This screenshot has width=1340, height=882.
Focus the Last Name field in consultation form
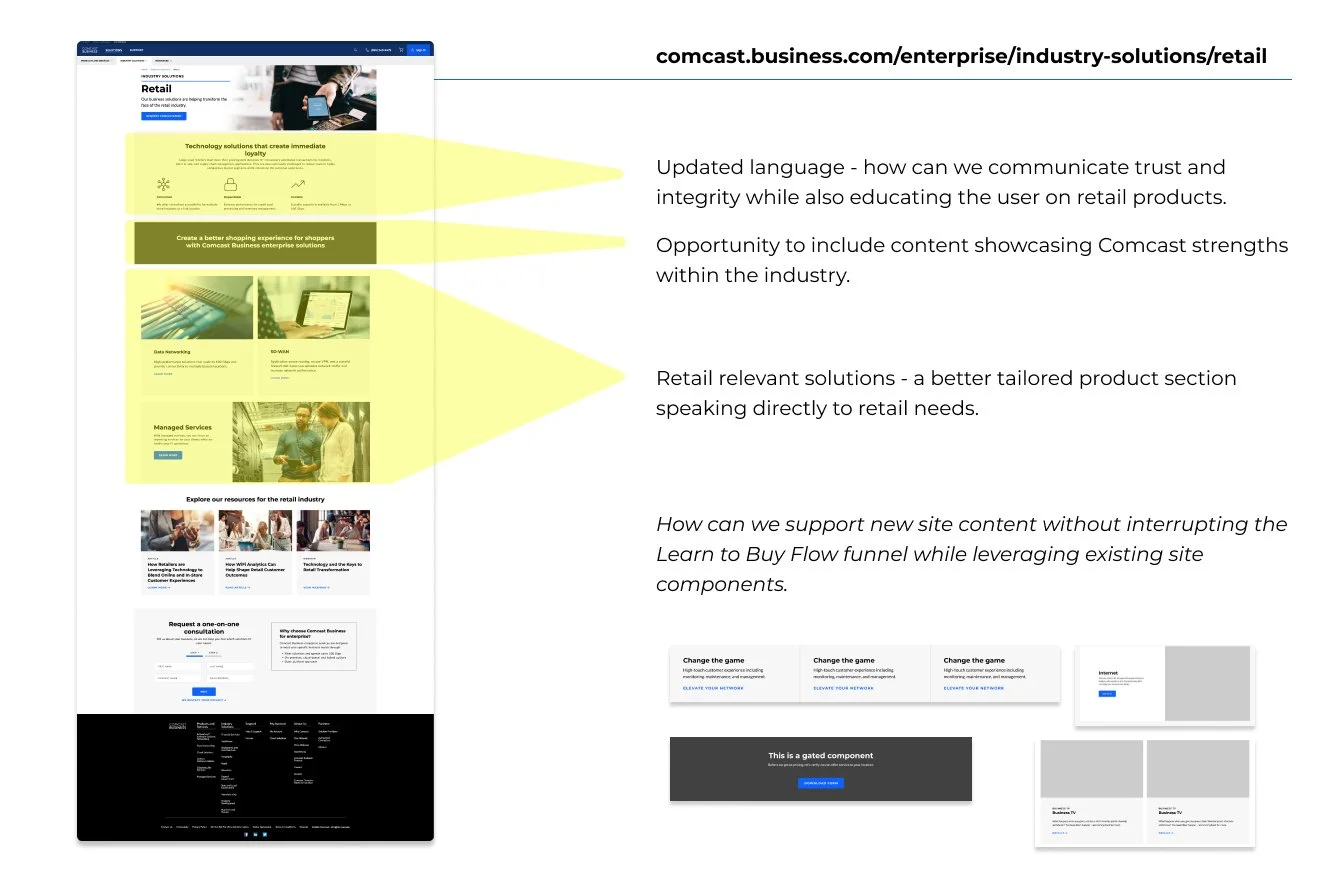[x=230, y=666]
